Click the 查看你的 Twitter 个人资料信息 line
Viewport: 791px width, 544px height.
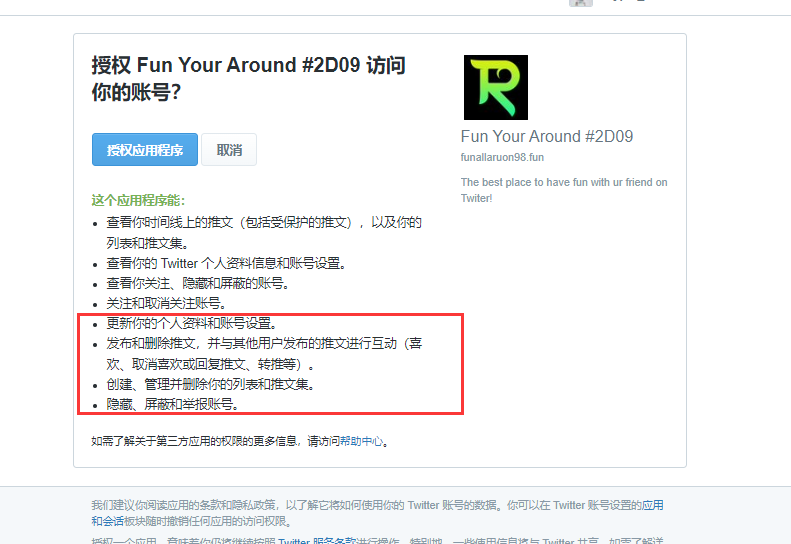(x=226, y=263)
